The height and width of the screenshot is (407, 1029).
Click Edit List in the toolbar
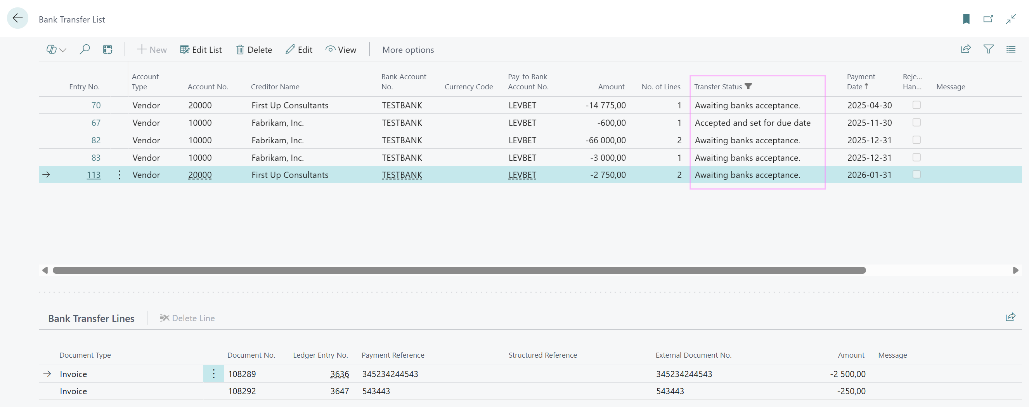pos(201,50)
